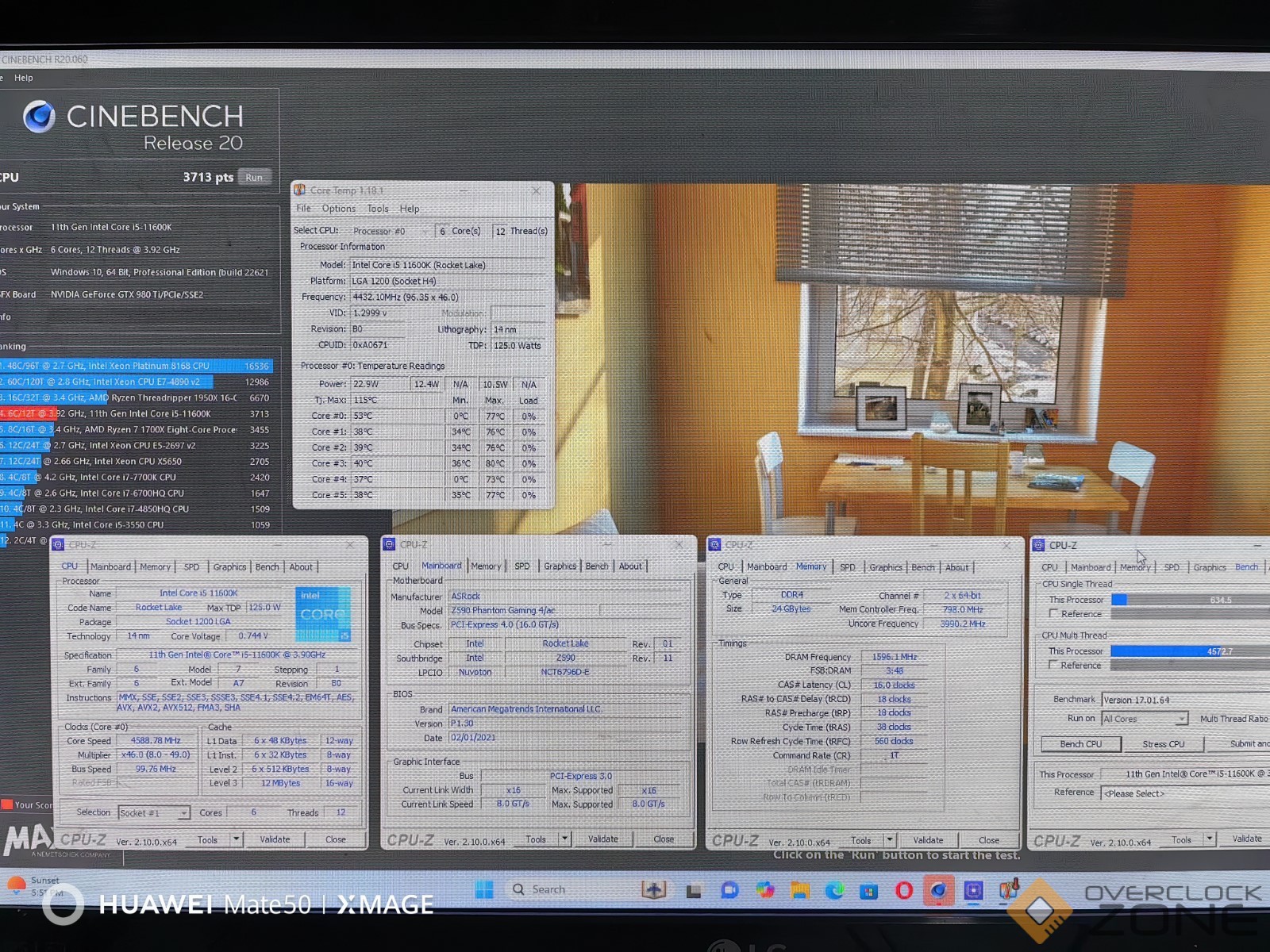Open the Sunset weather widget on taskbar

pos(32,886)
